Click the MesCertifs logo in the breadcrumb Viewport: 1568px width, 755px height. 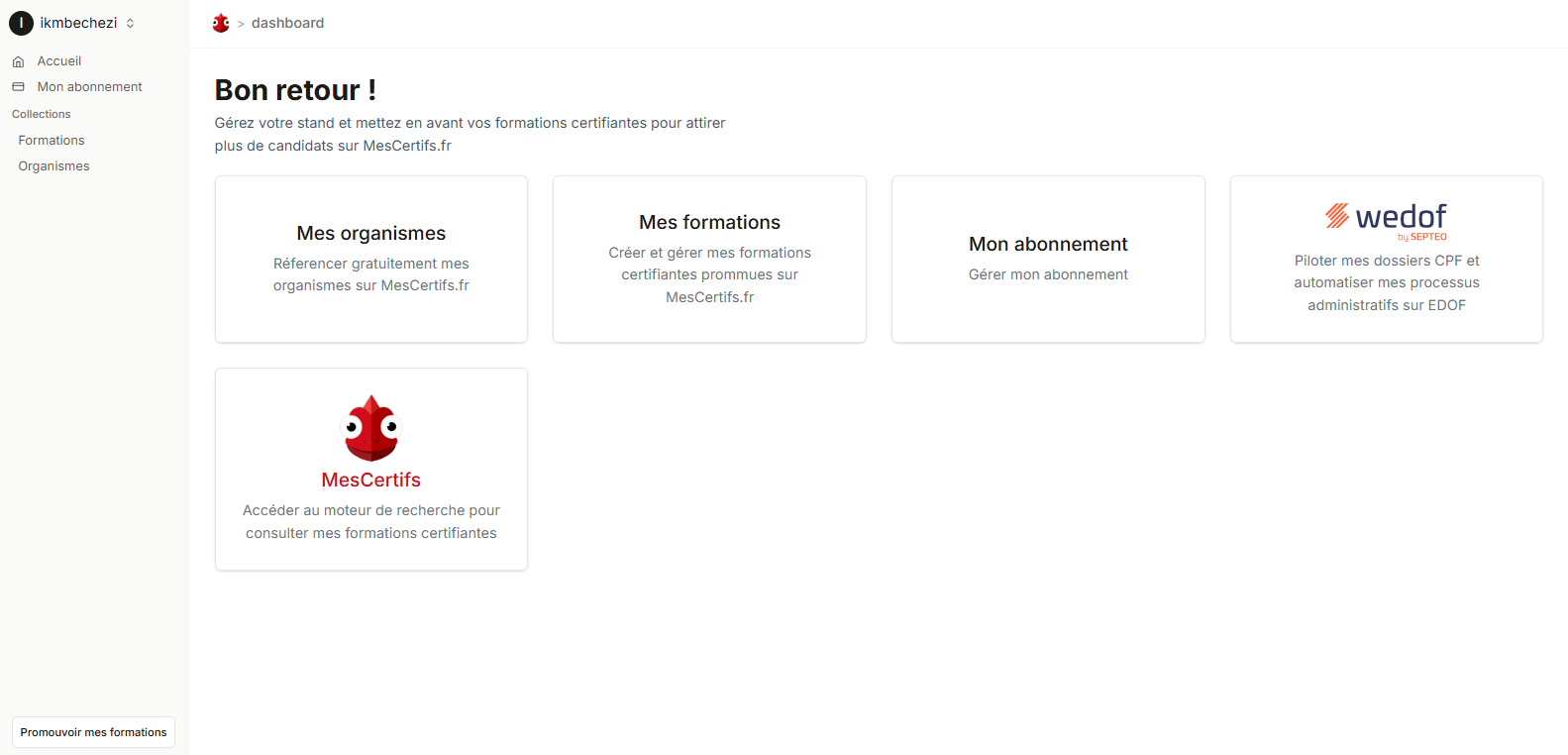pyautogui.click(x=221, y=23)
